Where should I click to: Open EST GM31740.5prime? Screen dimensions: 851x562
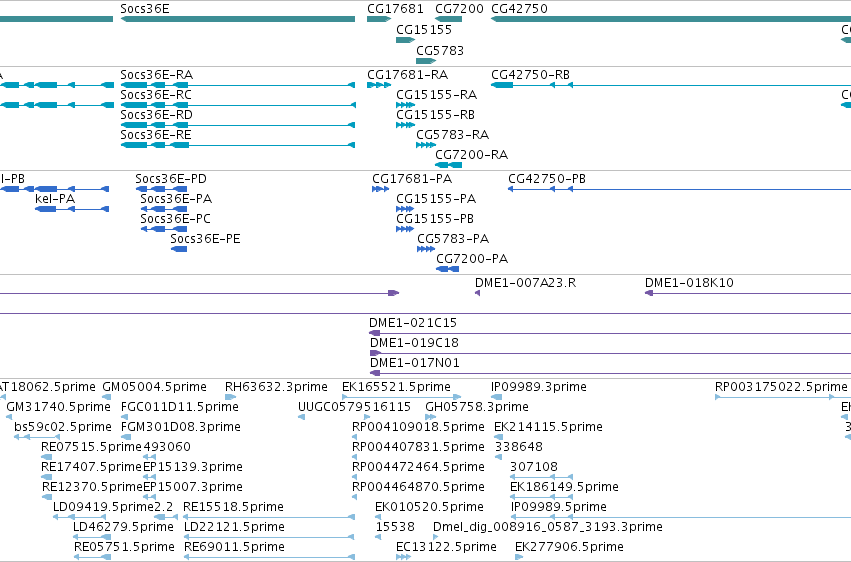tap(59, 407)
